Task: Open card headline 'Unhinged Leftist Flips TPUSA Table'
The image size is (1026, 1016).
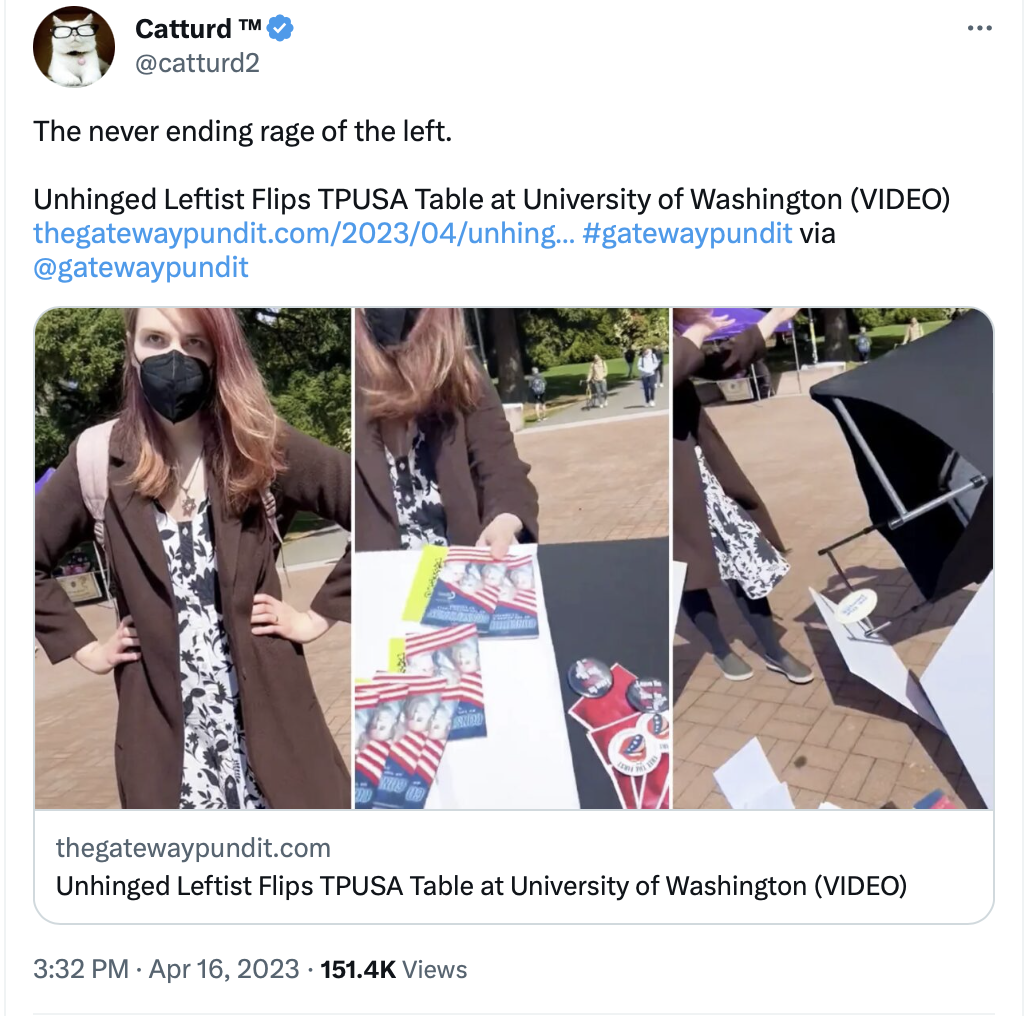Action: click(x=481, y=886)
